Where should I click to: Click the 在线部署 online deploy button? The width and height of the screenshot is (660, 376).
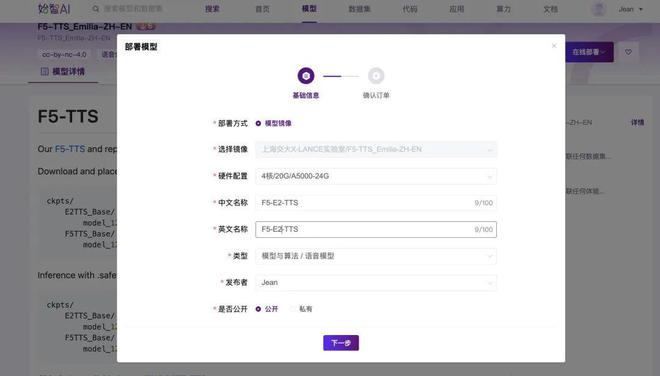pyautogui.click(x=589, y=52)
